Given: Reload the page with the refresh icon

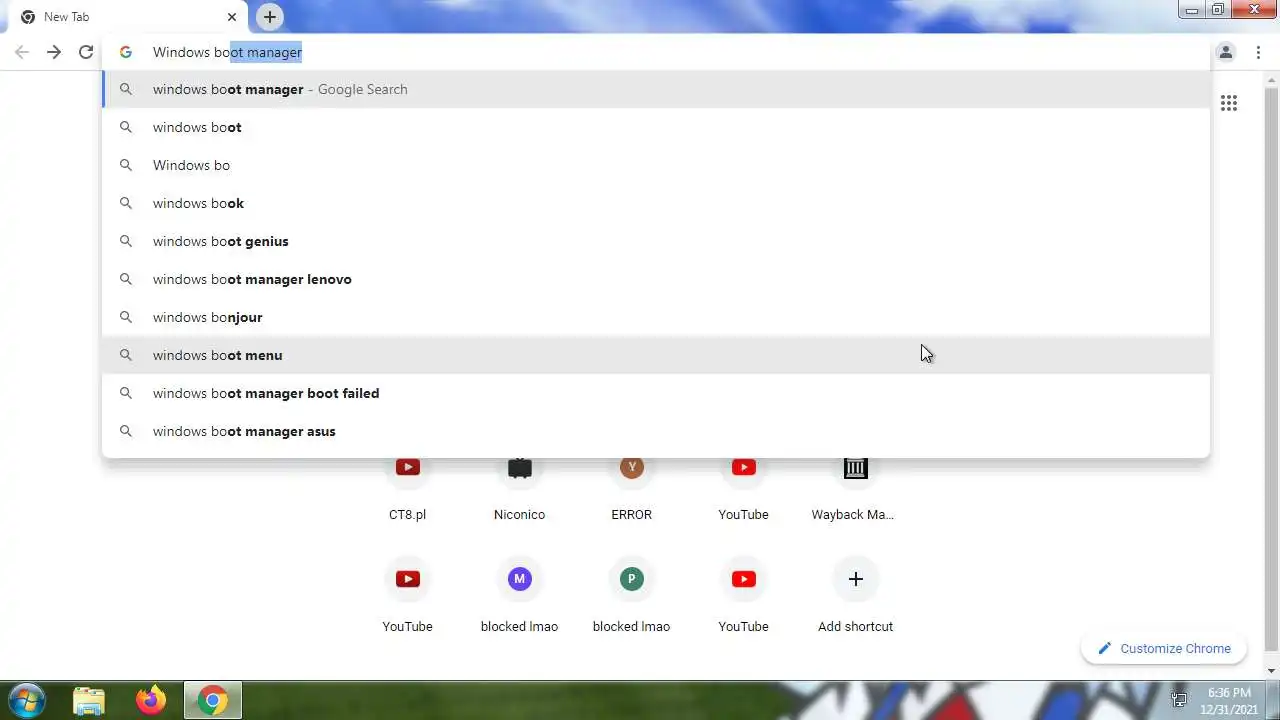Looking at the screenshot, I should point(86,52).
